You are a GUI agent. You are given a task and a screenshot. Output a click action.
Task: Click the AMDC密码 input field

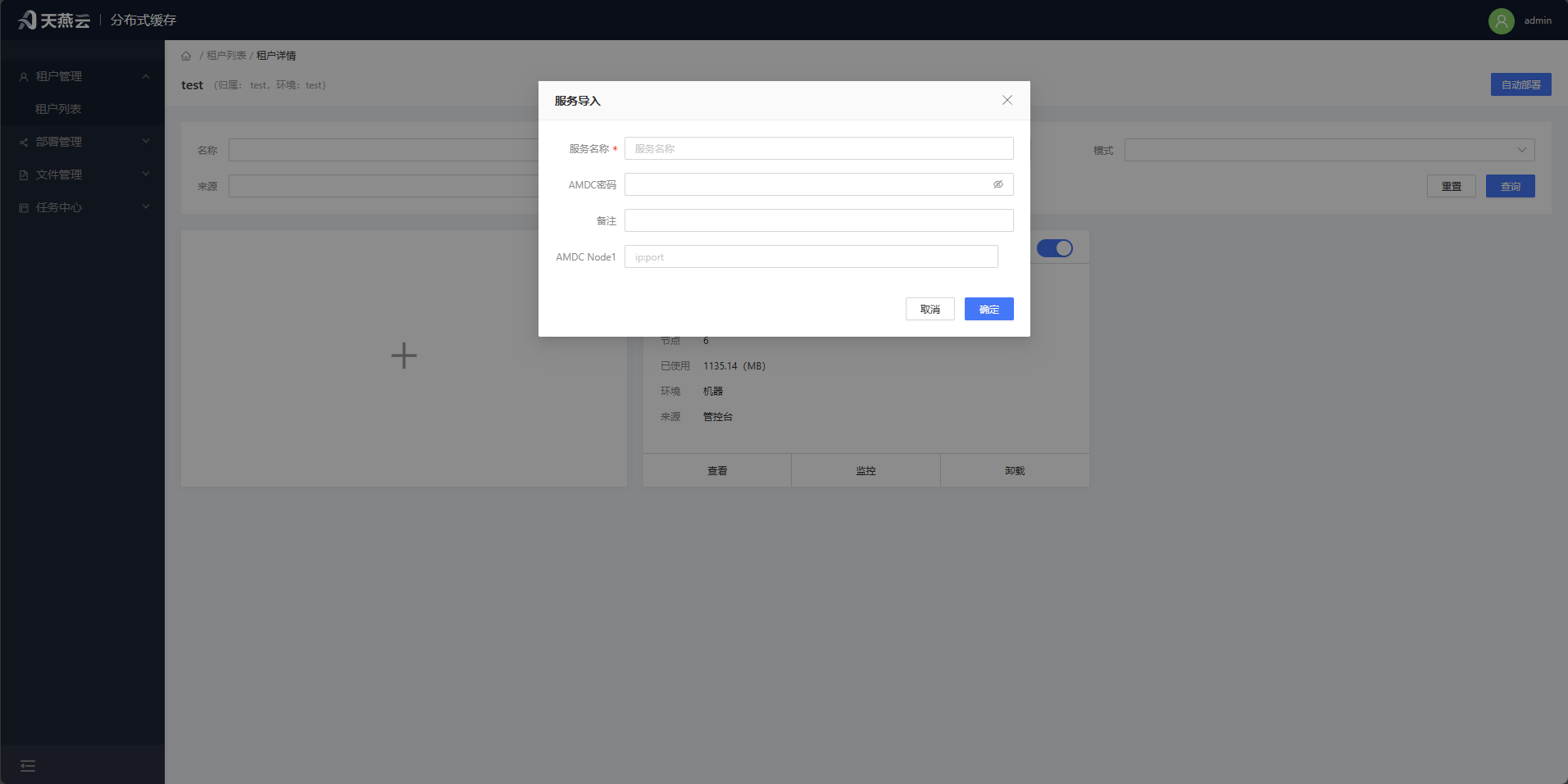click(x=819, y=184)
